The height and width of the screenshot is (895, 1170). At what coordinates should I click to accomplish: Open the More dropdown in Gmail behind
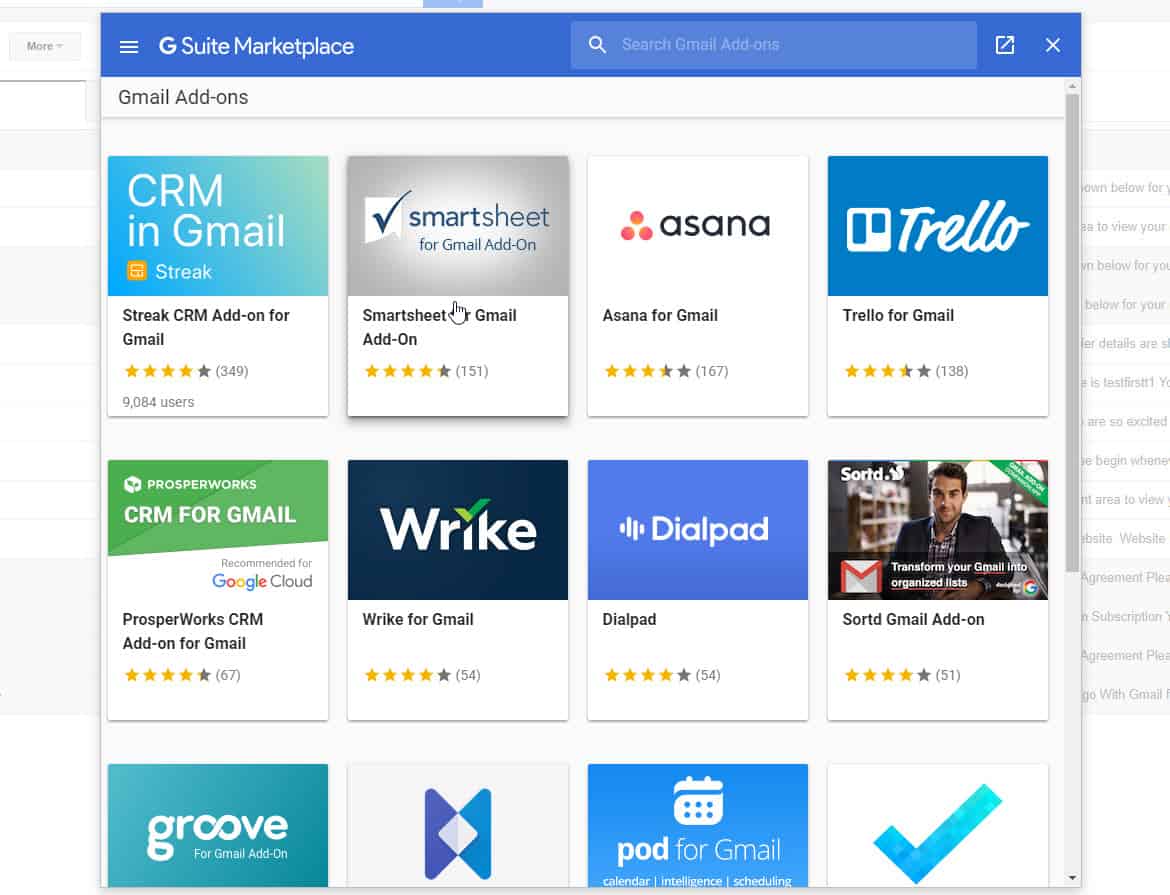[x=44, y=46]
